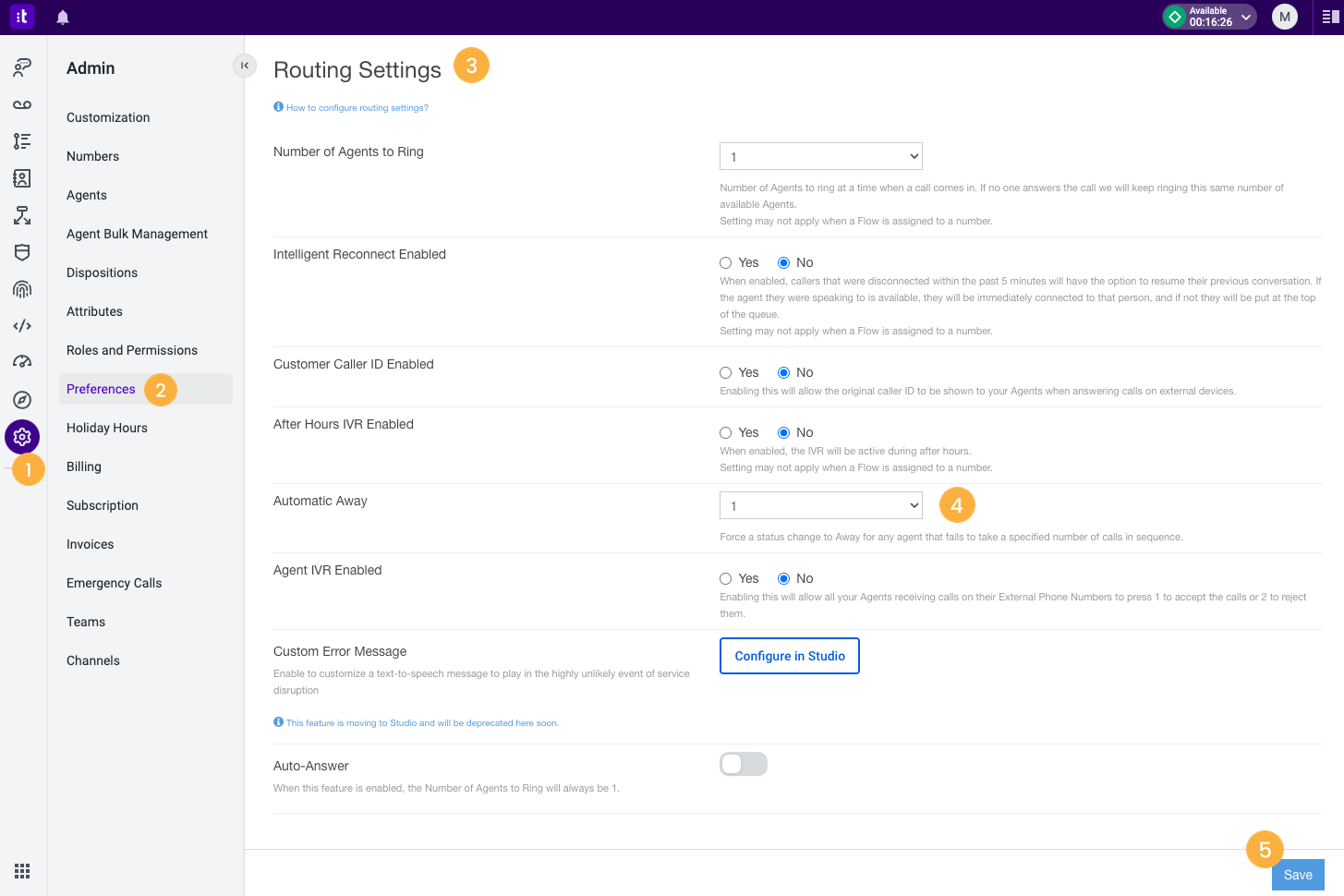Select Yes for Customer Caller ID Enabled
Viewport: 1344px width, 896px height.
[726, 373]
